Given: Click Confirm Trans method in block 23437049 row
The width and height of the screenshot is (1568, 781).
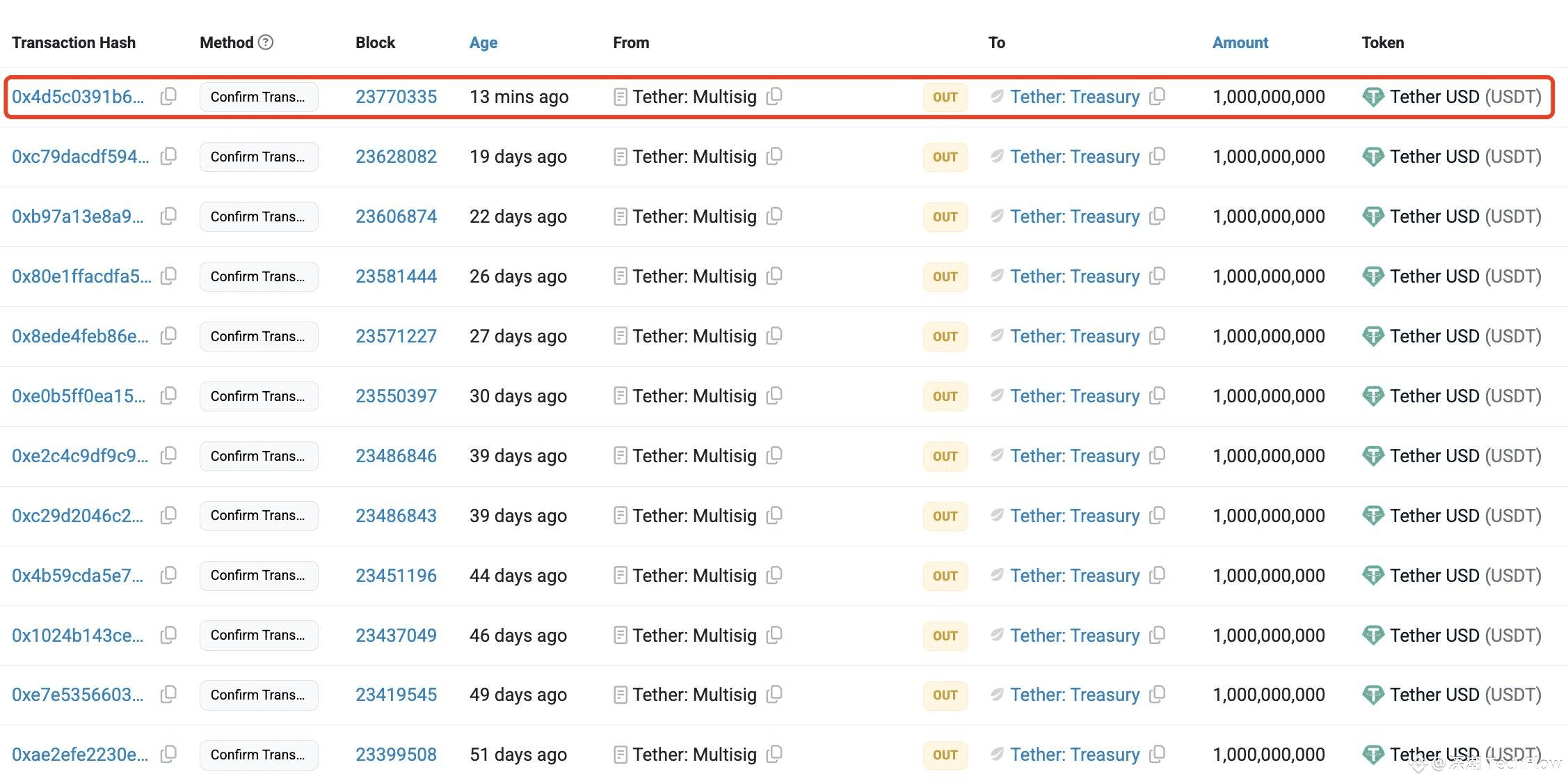Looking at the screenshot, I should point(258,636).
